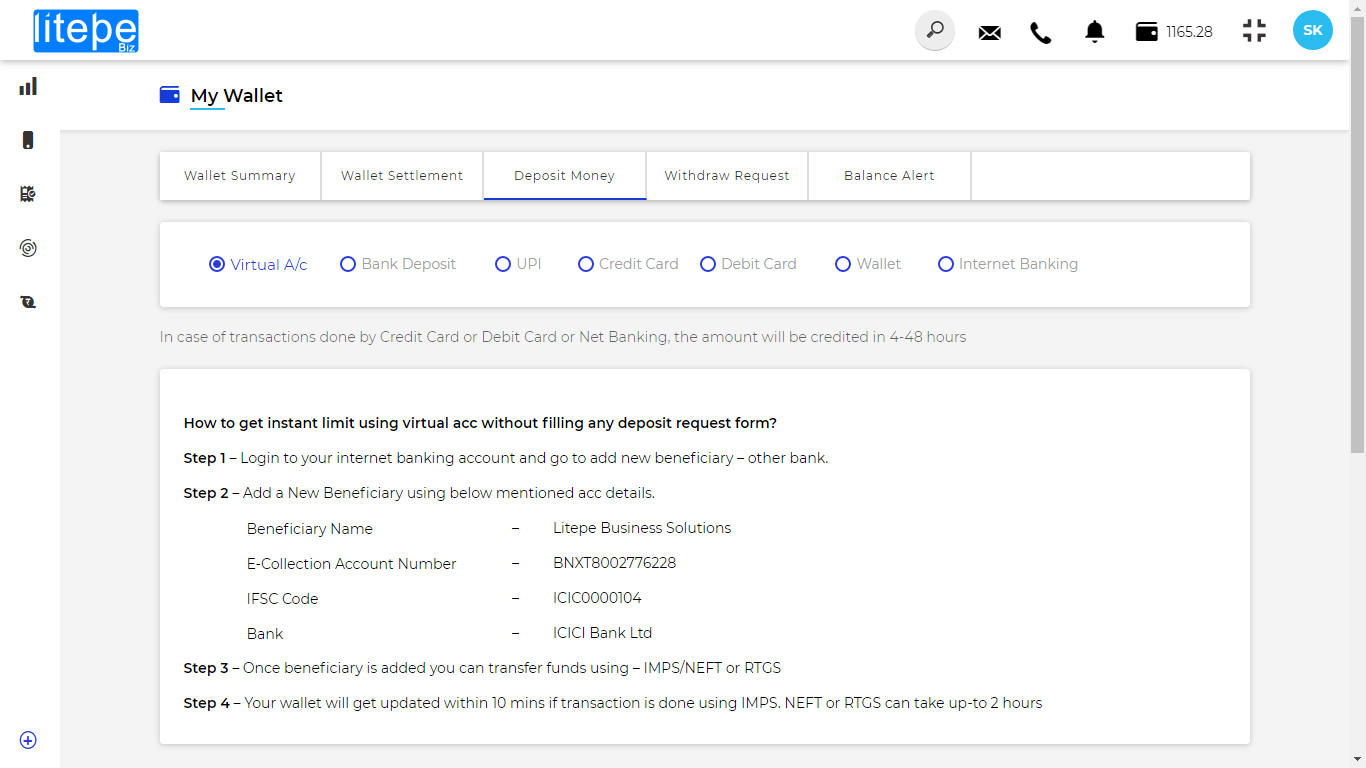The width and height of the screenshot is (1366, 768).
Task: Select Credit Card radio option
Action: [586, 264]
